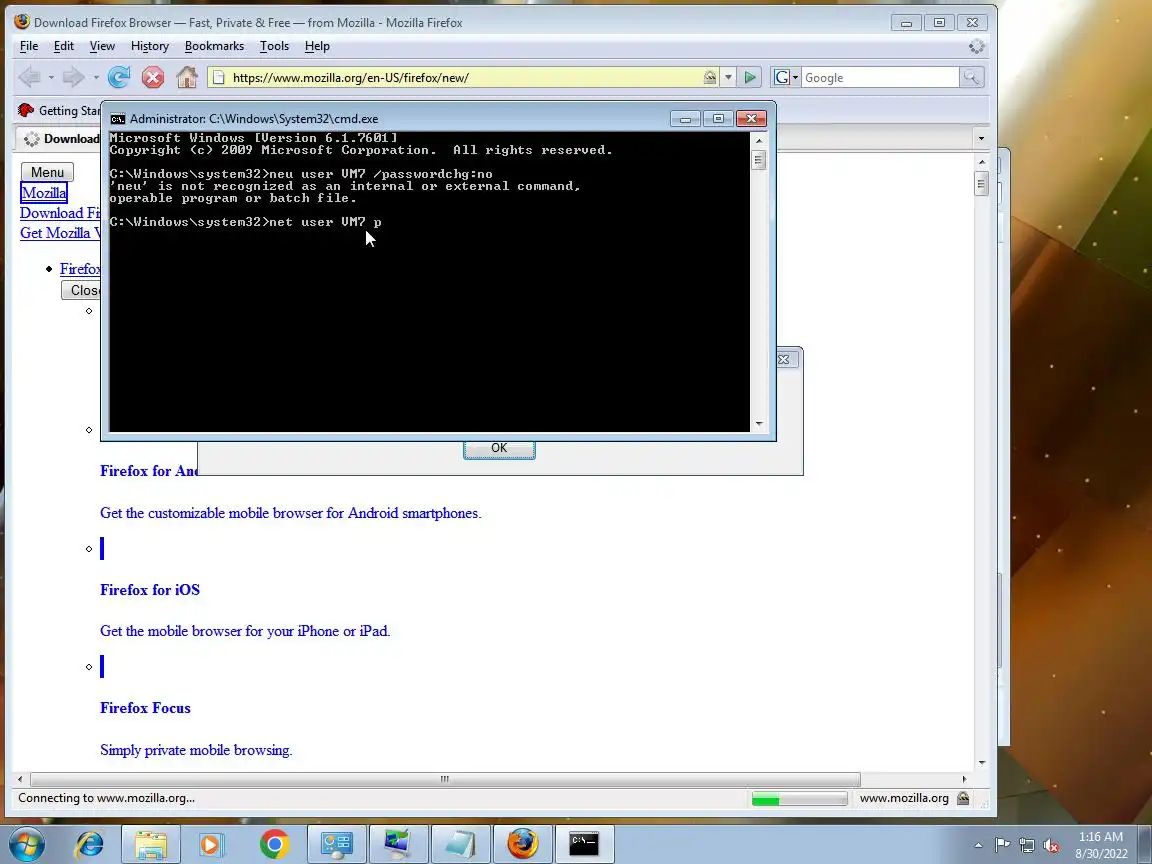This screenshot has height=864, width=1152.
Task: Show hidden system tray icons
Action: (978, 845)
